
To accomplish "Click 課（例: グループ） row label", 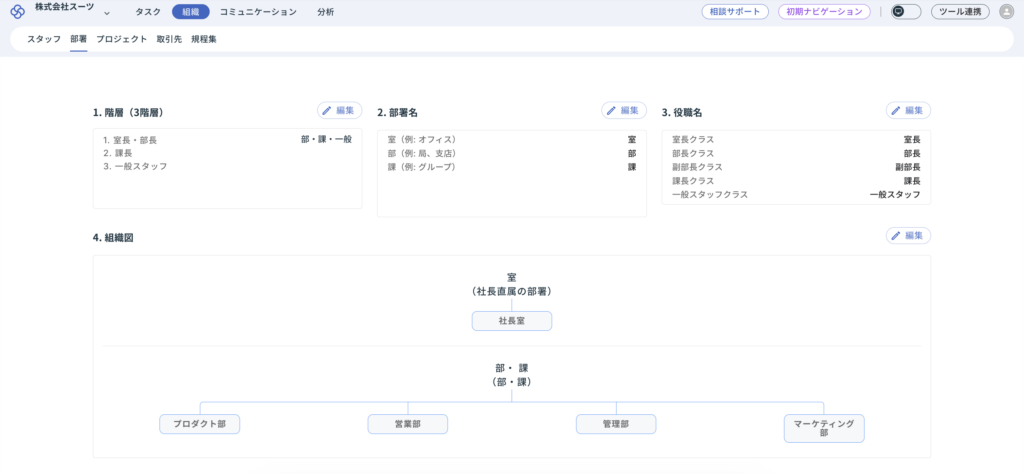I will coord(421,167).
